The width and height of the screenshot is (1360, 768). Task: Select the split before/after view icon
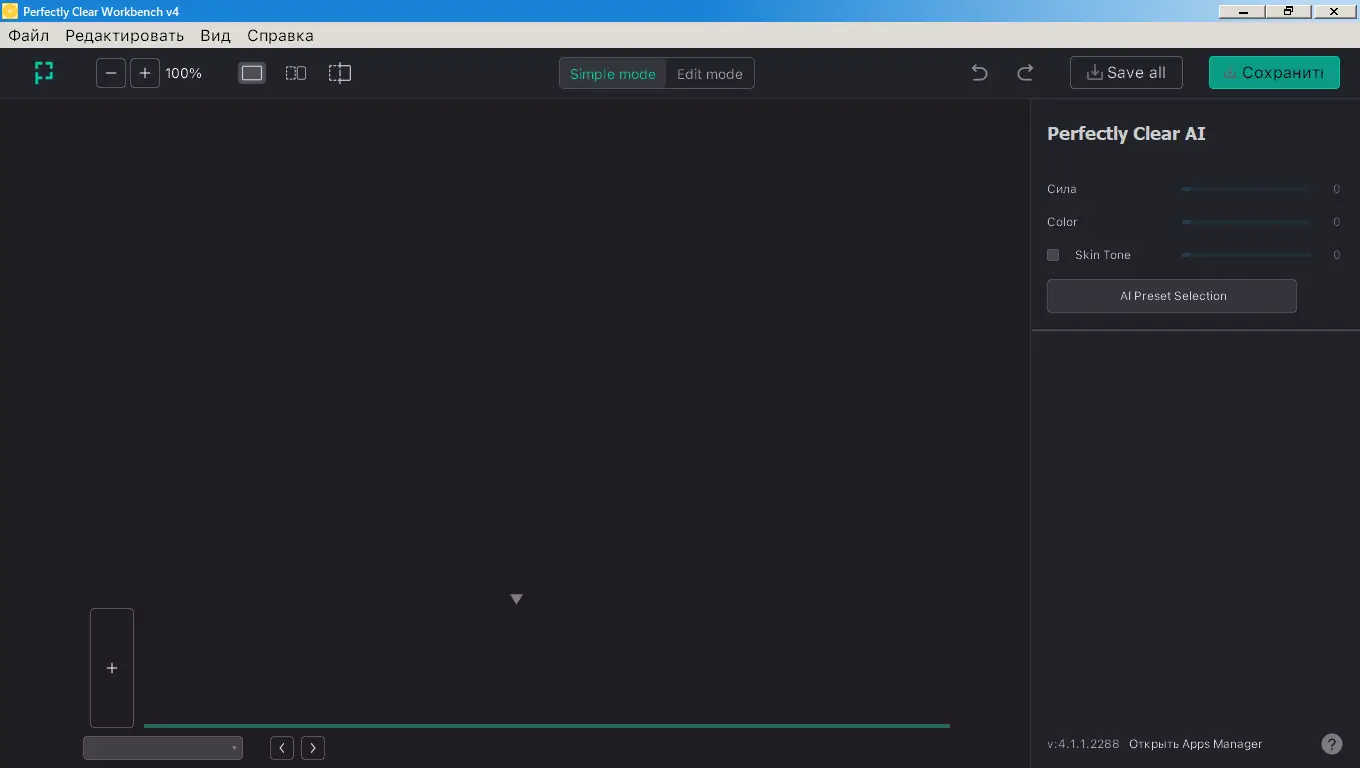click(339, 72)
